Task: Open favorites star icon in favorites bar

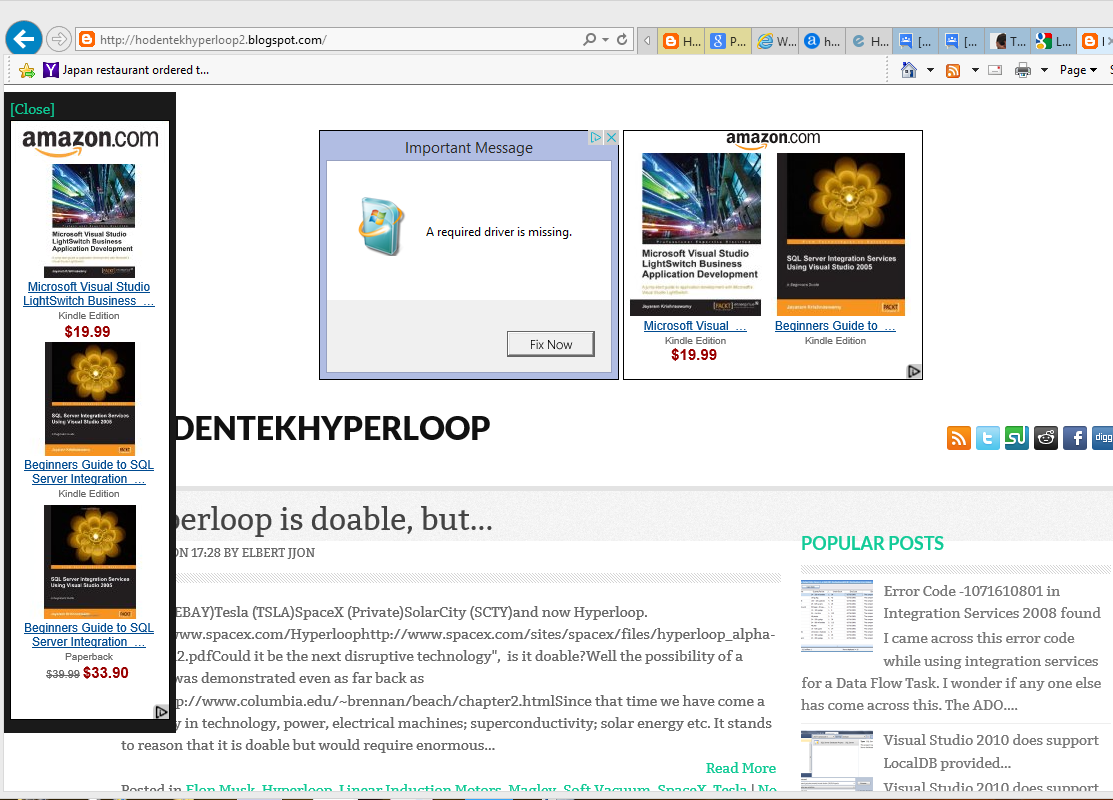Action: click(27, 70)
